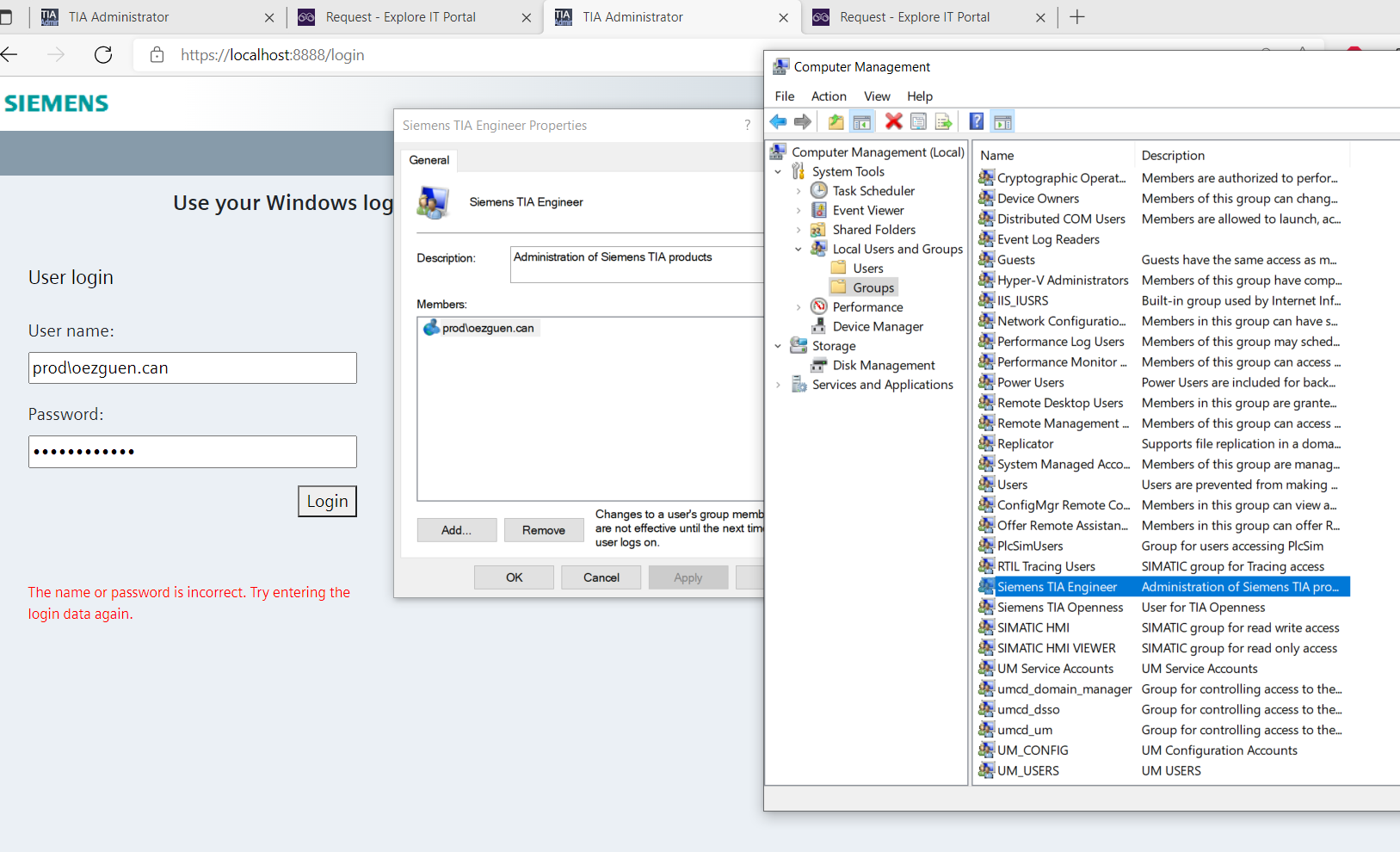Click the Password input field
This screenshot has height=852, width=1400.
click(193, 451)
